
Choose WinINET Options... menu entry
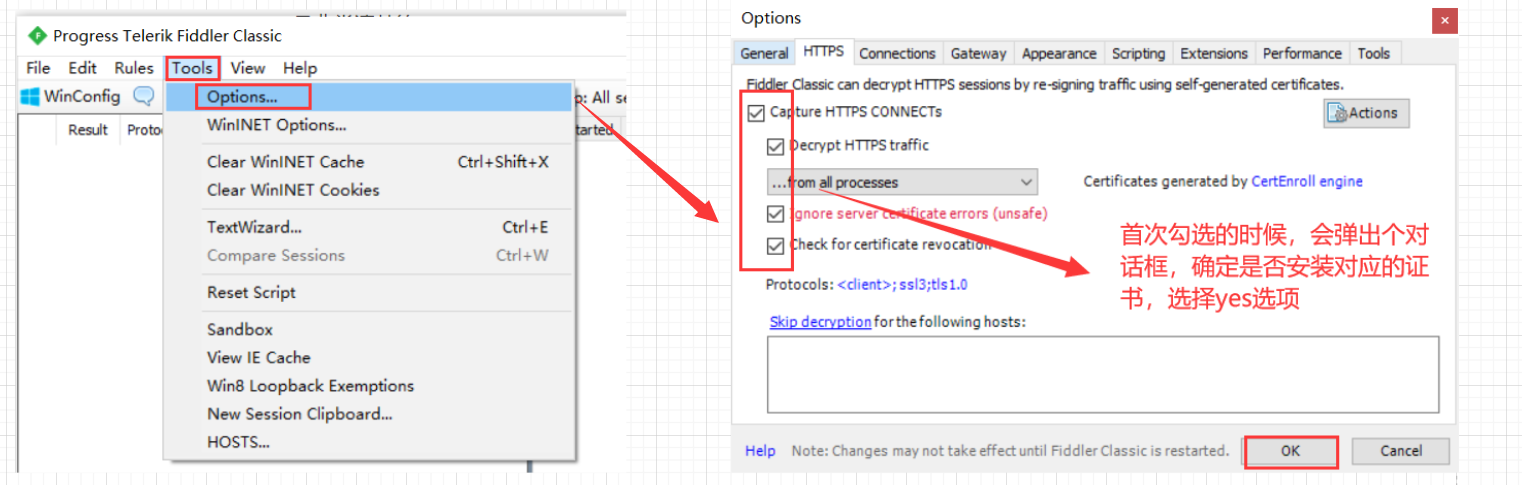[370, 125]
